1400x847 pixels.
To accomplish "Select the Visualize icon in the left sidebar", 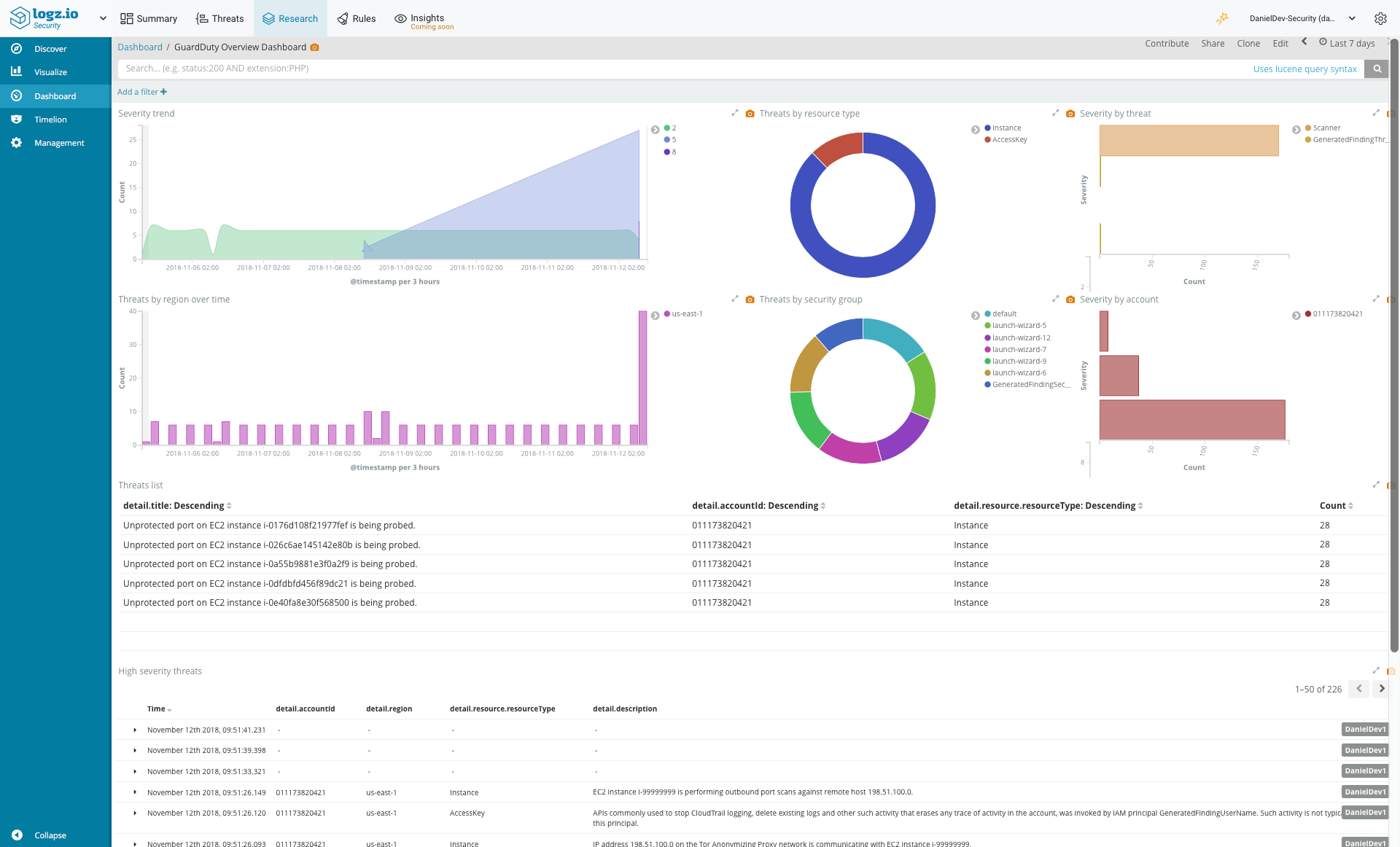I will 16,71.
